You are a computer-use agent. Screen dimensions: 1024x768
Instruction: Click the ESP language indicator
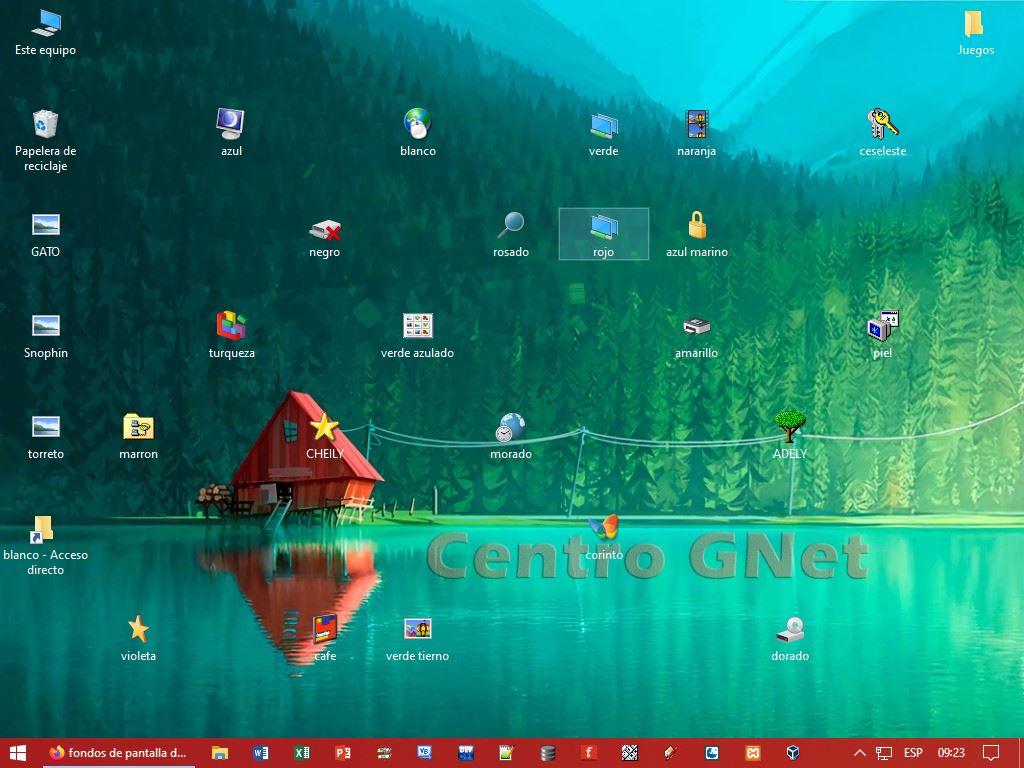(913, 753)
